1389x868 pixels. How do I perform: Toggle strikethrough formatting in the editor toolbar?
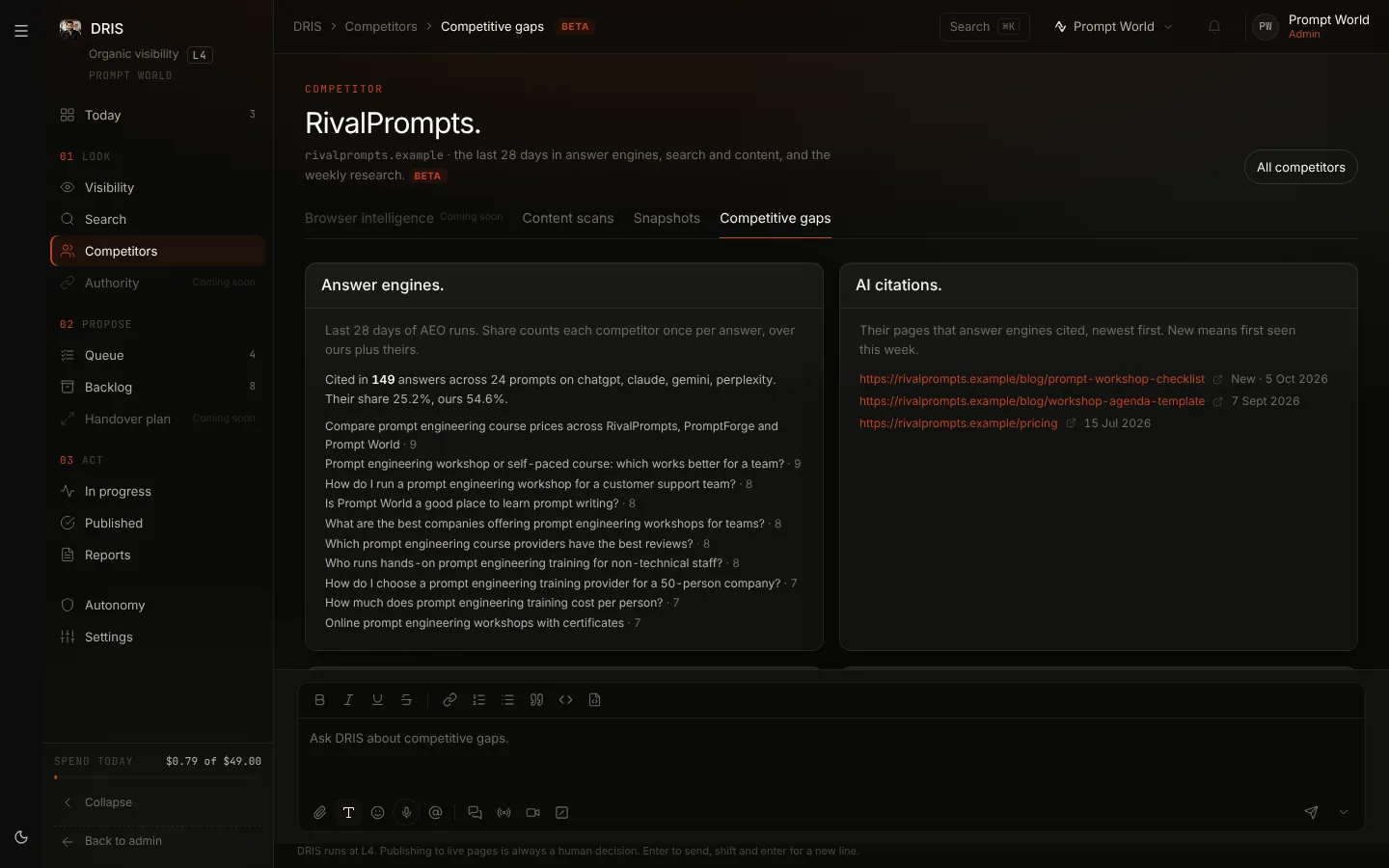pyautogui.click(x=407, y=700)
